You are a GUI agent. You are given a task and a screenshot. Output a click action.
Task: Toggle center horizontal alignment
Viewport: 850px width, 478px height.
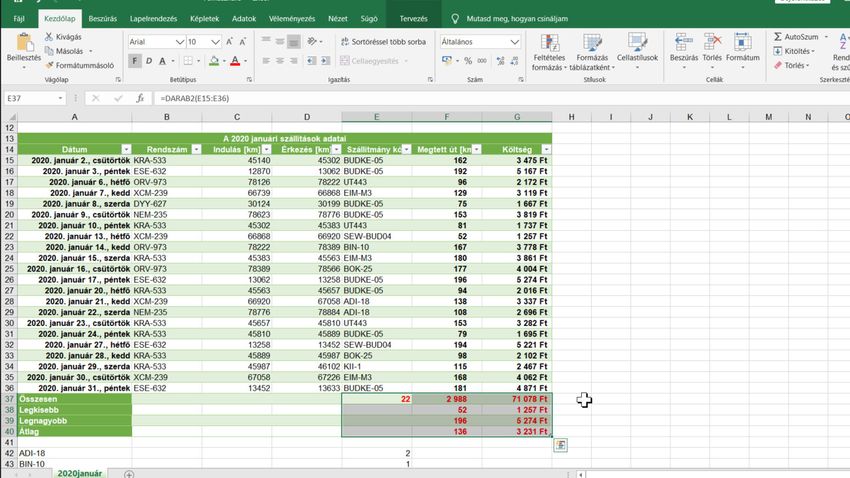tap(280, 61)
